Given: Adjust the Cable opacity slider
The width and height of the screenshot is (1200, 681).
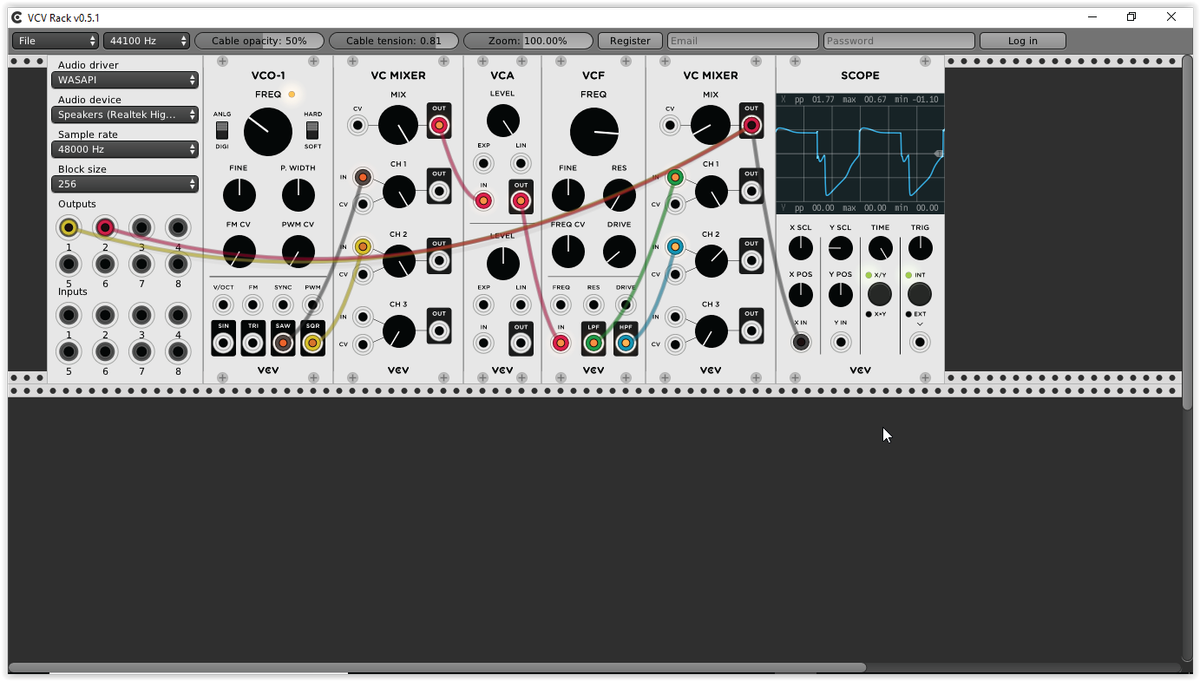Looking at the screenshot, I should (x=260, y=40).
